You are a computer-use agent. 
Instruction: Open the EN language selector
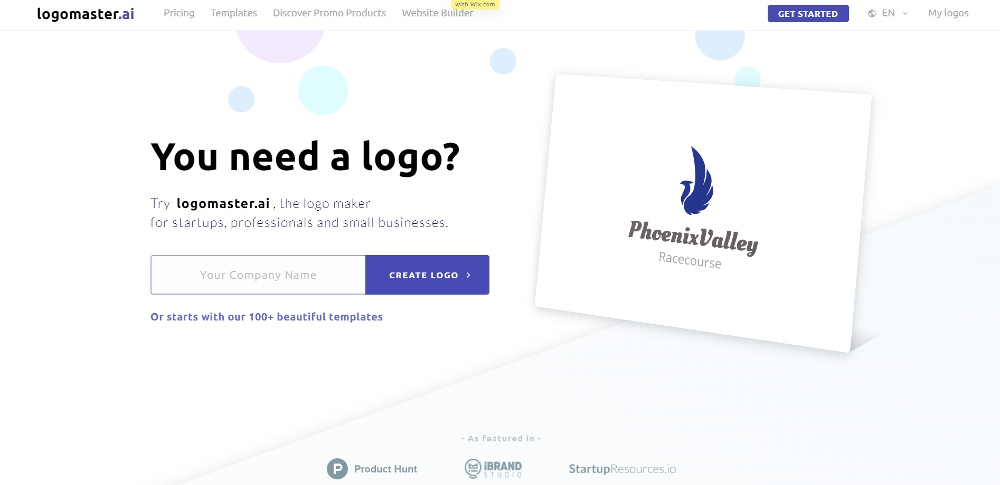888,13
